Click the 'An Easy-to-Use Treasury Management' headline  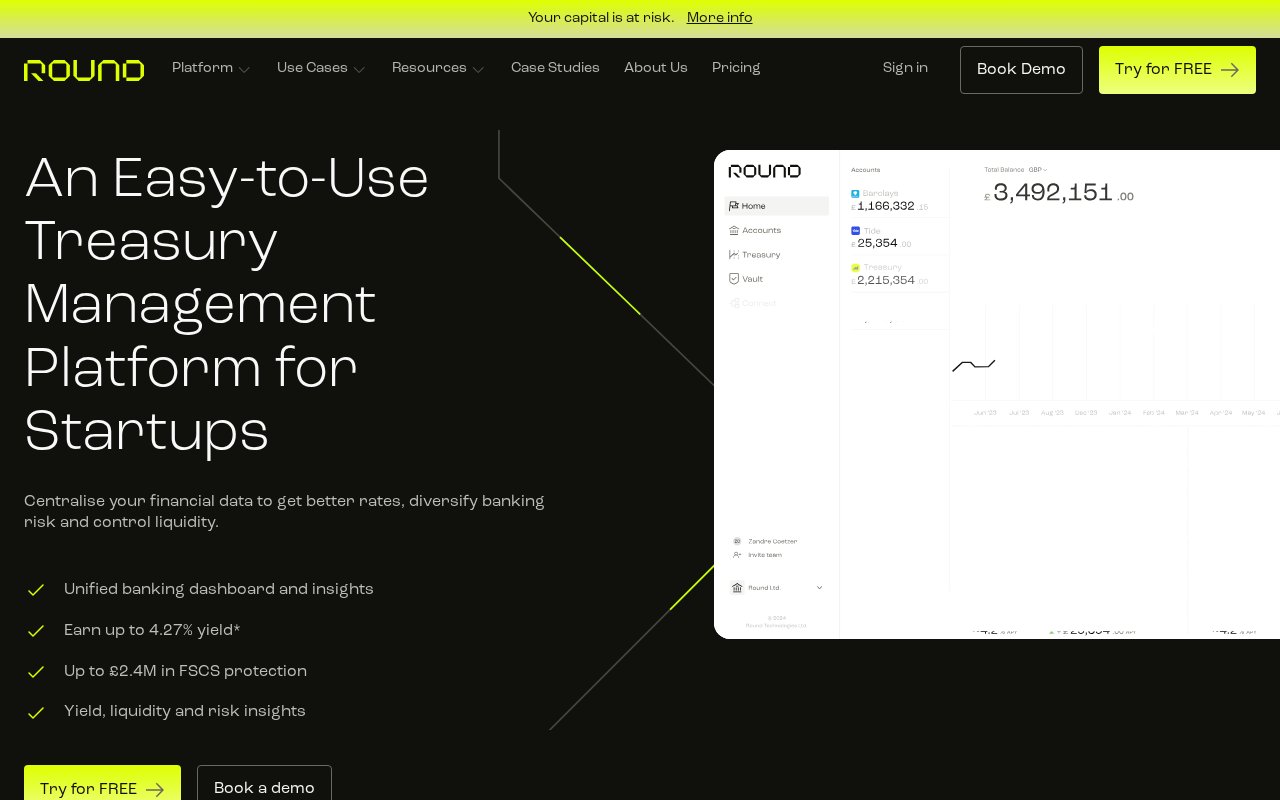point(227,305)
